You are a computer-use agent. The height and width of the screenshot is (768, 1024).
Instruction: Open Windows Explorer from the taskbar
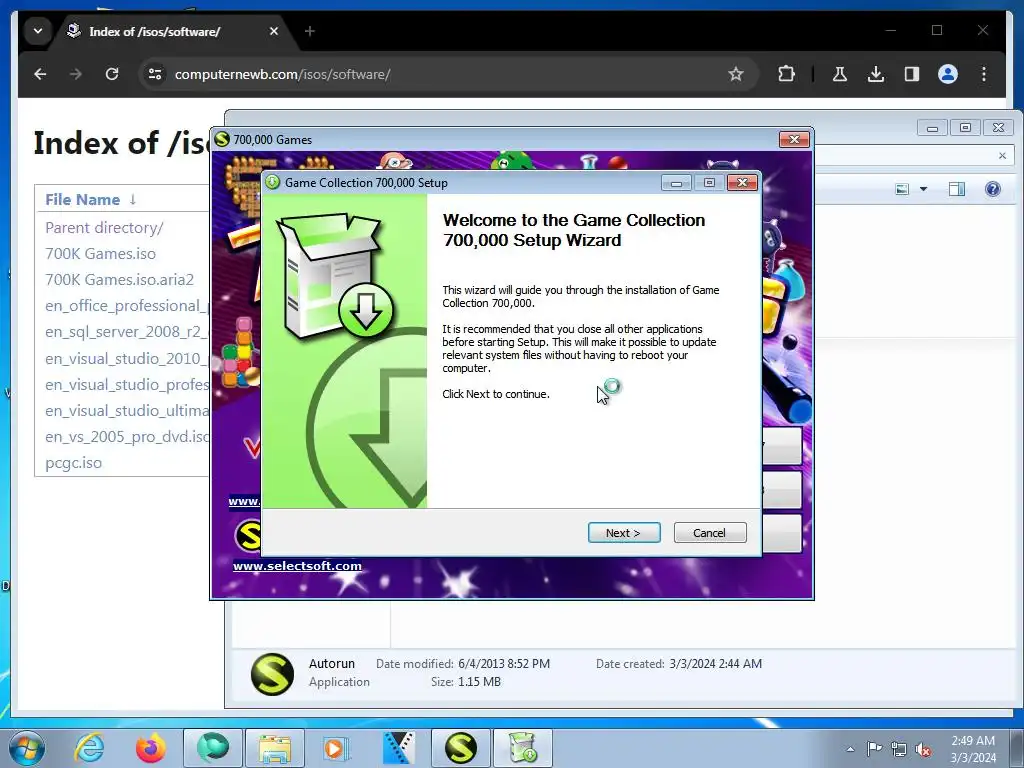click(x=274, y=748)
